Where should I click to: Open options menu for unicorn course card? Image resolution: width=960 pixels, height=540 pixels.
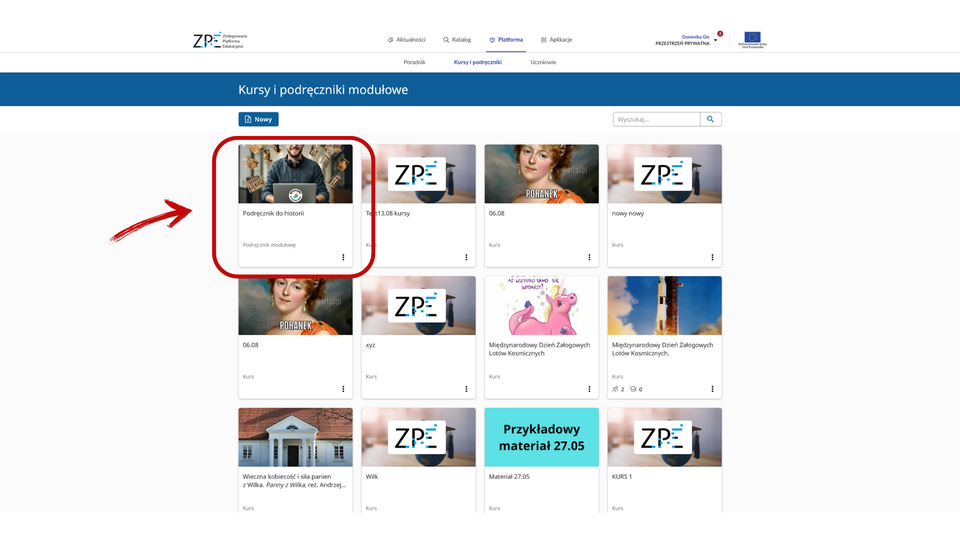tap(589, 389)
